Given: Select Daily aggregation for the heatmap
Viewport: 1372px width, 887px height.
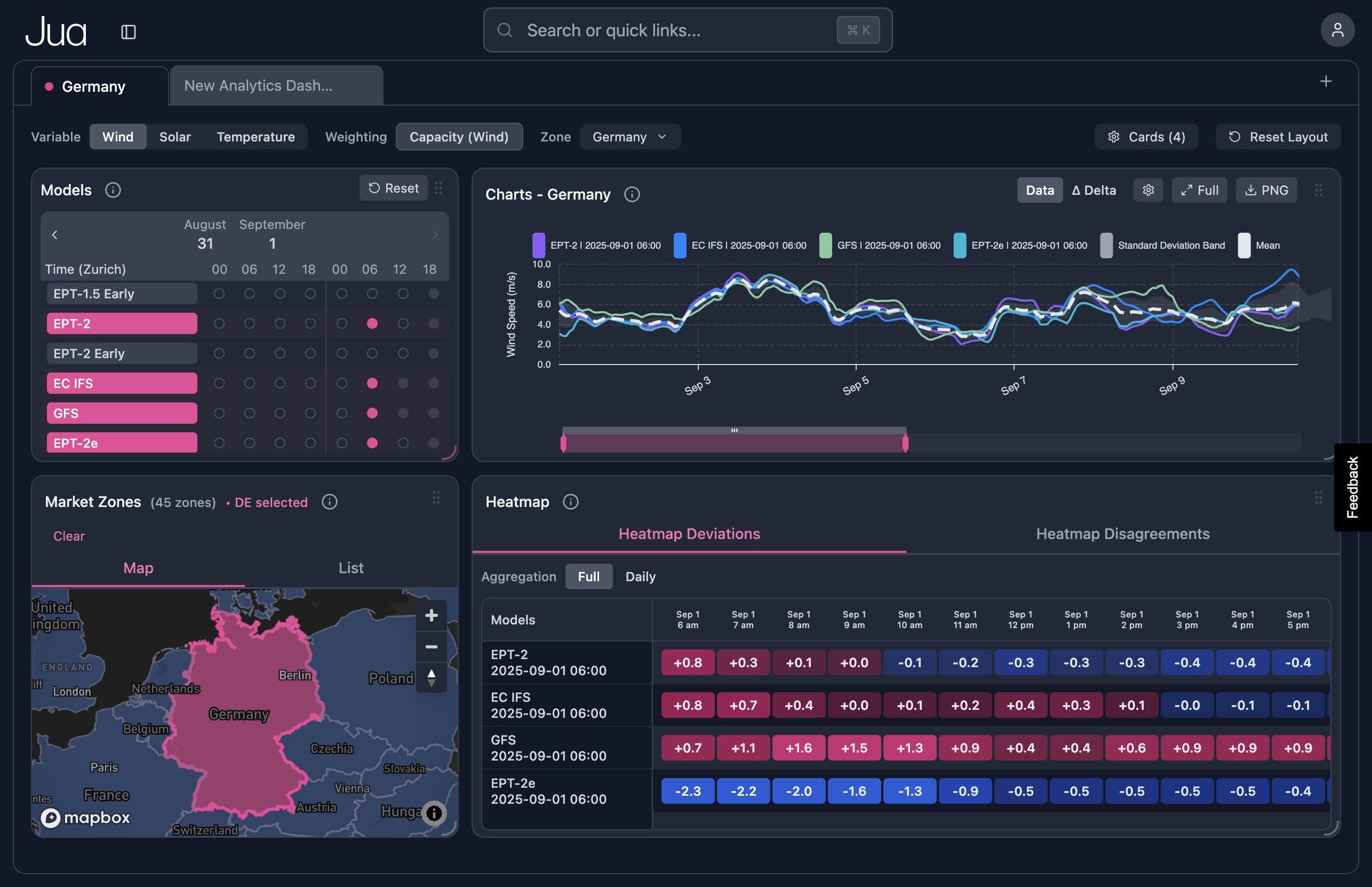Looking at the screenshot, I should (x=640, y=576).
